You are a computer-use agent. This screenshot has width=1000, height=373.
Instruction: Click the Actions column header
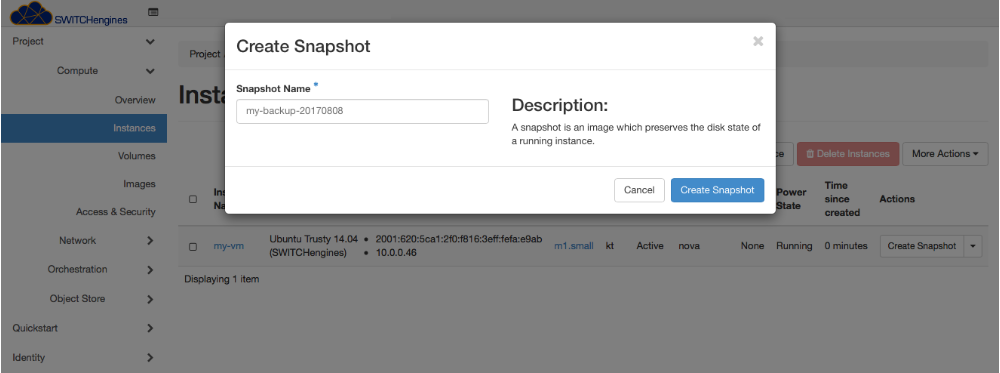tap(897, 199)
